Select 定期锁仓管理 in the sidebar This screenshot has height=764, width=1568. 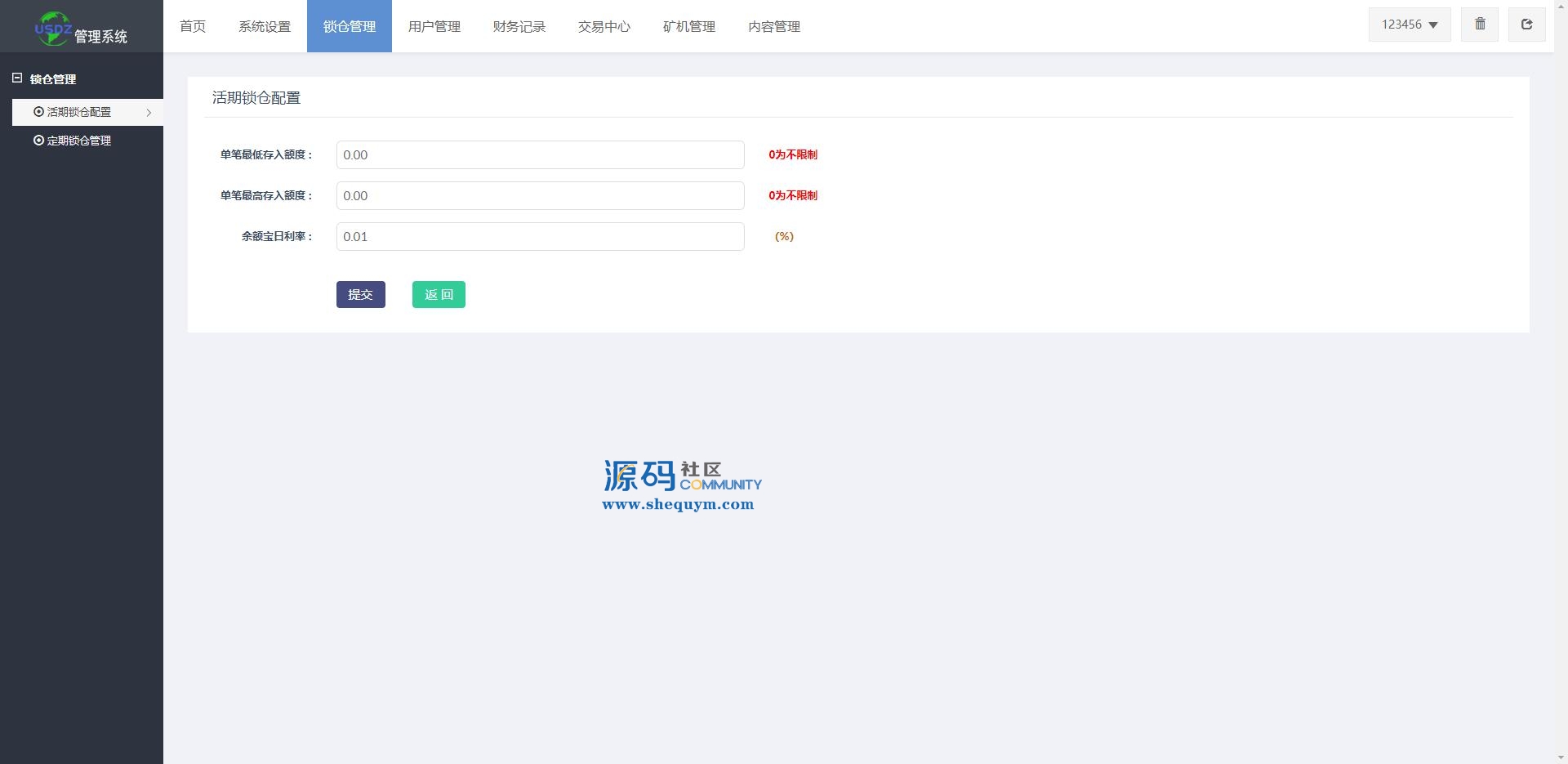(x=87, y=141)
